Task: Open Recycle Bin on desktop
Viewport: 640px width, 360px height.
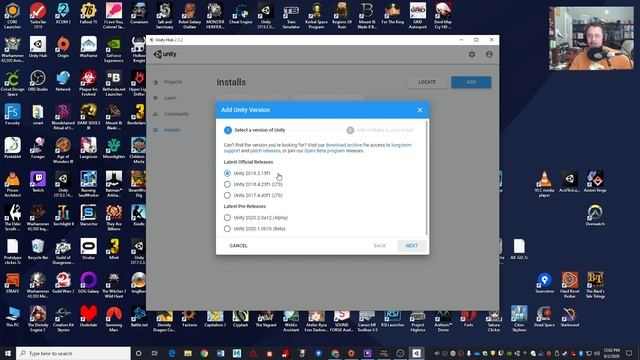Action: click(38, 249)
